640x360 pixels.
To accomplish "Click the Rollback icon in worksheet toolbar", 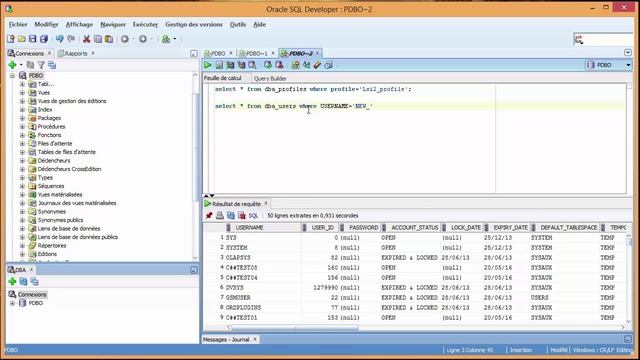I will click(x=279, y=65).
